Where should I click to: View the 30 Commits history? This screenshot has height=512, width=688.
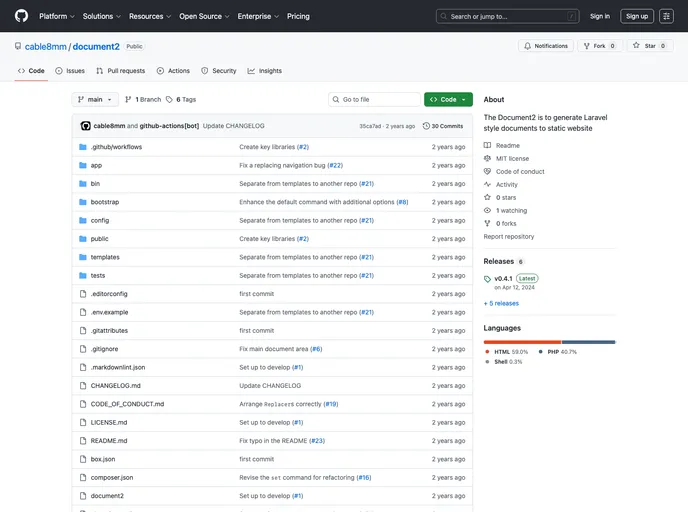point(443,126)
